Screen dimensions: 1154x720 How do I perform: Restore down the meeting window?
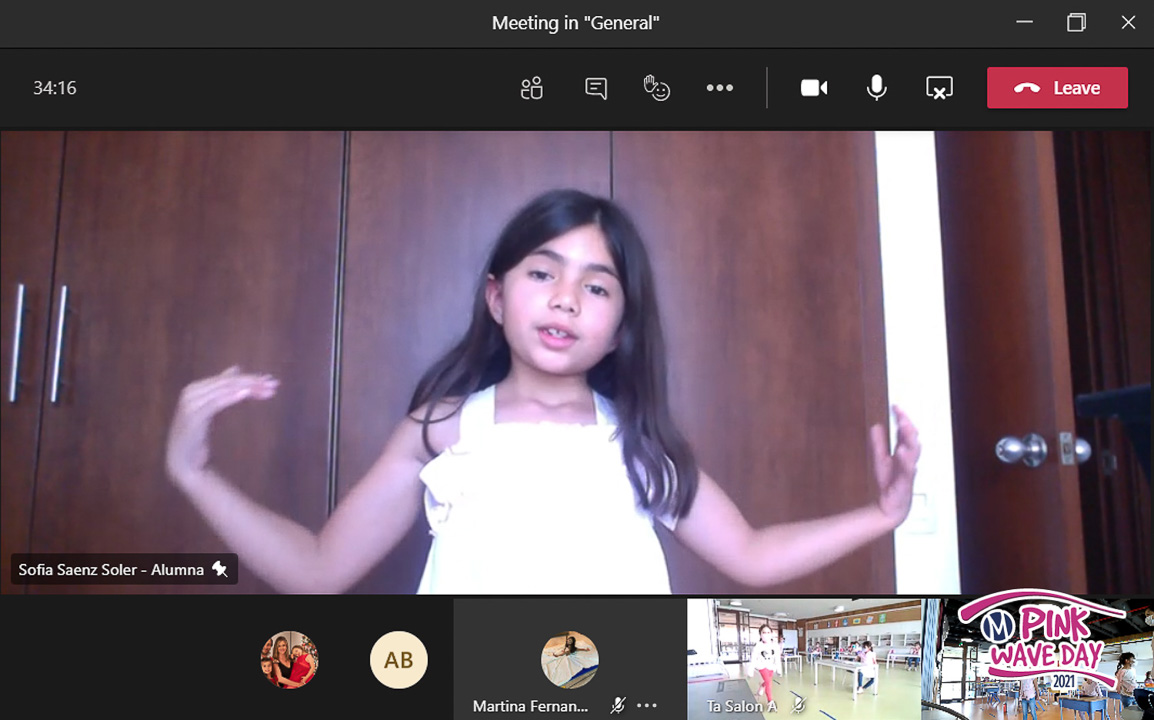[x=1076, y=22]
